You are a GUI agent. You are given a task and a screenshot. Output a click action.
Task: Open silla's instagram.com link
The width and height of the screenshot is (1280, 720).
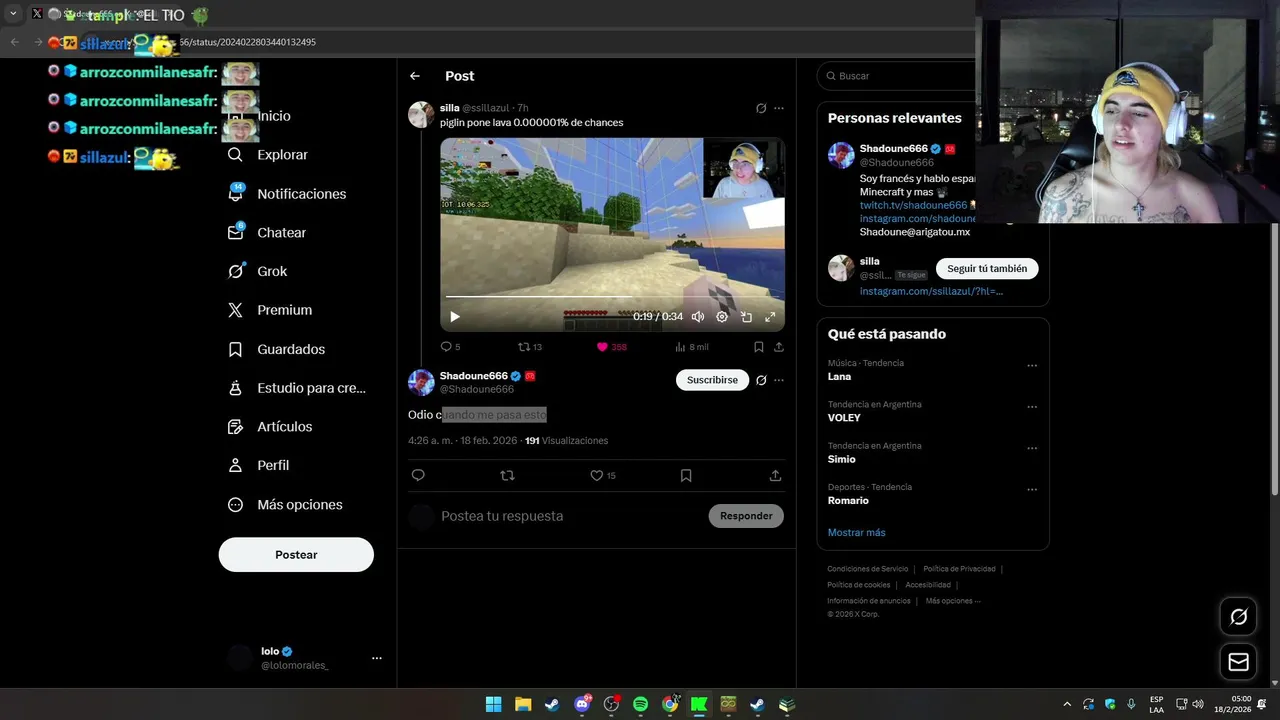coord(931,291)
